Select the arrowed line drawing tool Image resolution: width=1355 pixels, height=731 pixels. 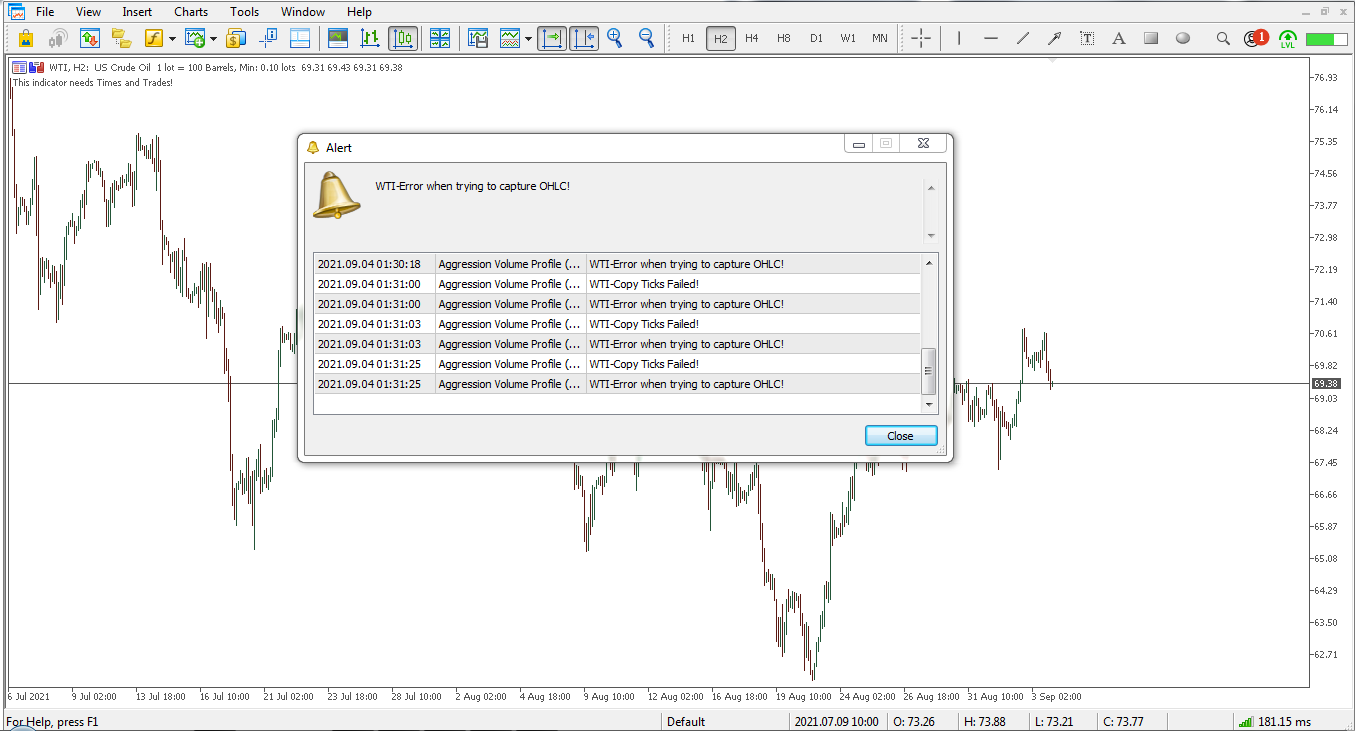(x=1055, y=39)
